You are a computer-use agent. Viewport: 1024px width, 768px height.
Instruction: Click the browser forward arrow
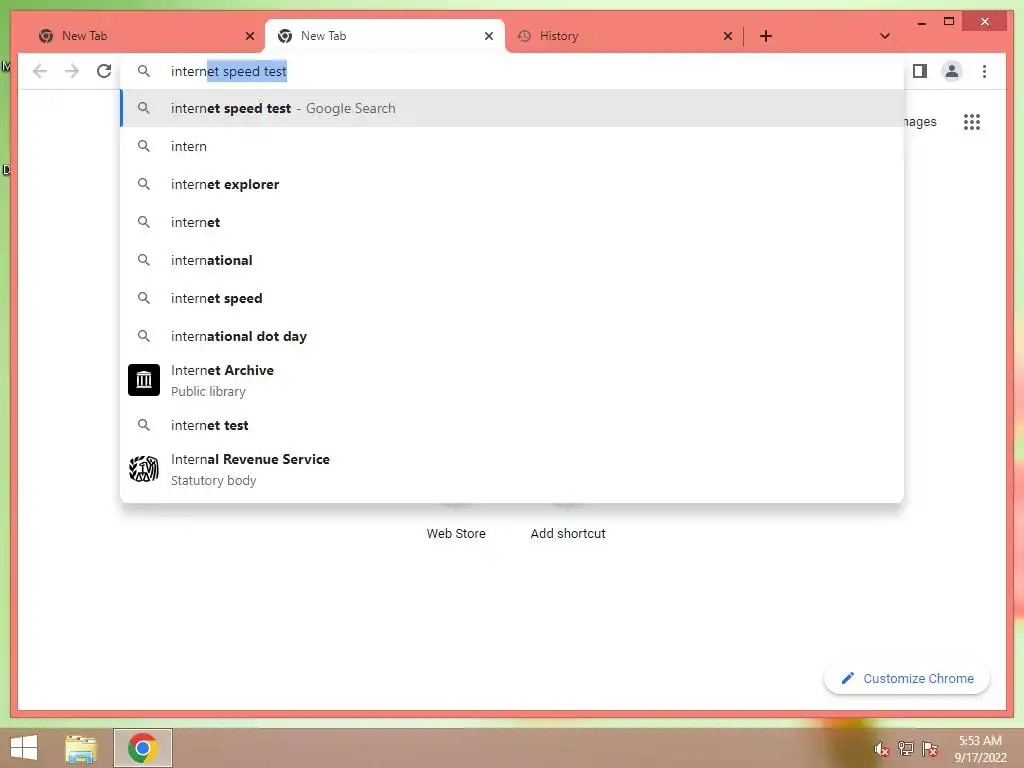72,71
